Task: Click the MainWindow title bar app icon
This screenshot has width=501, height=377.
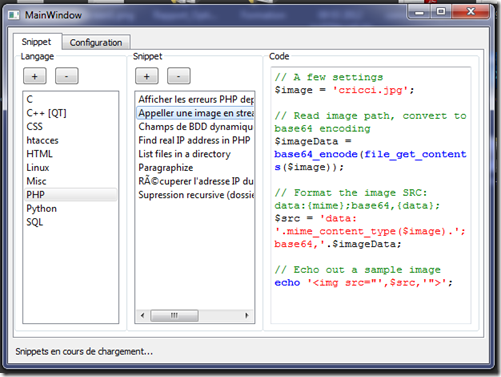Action: pos(14,15)
